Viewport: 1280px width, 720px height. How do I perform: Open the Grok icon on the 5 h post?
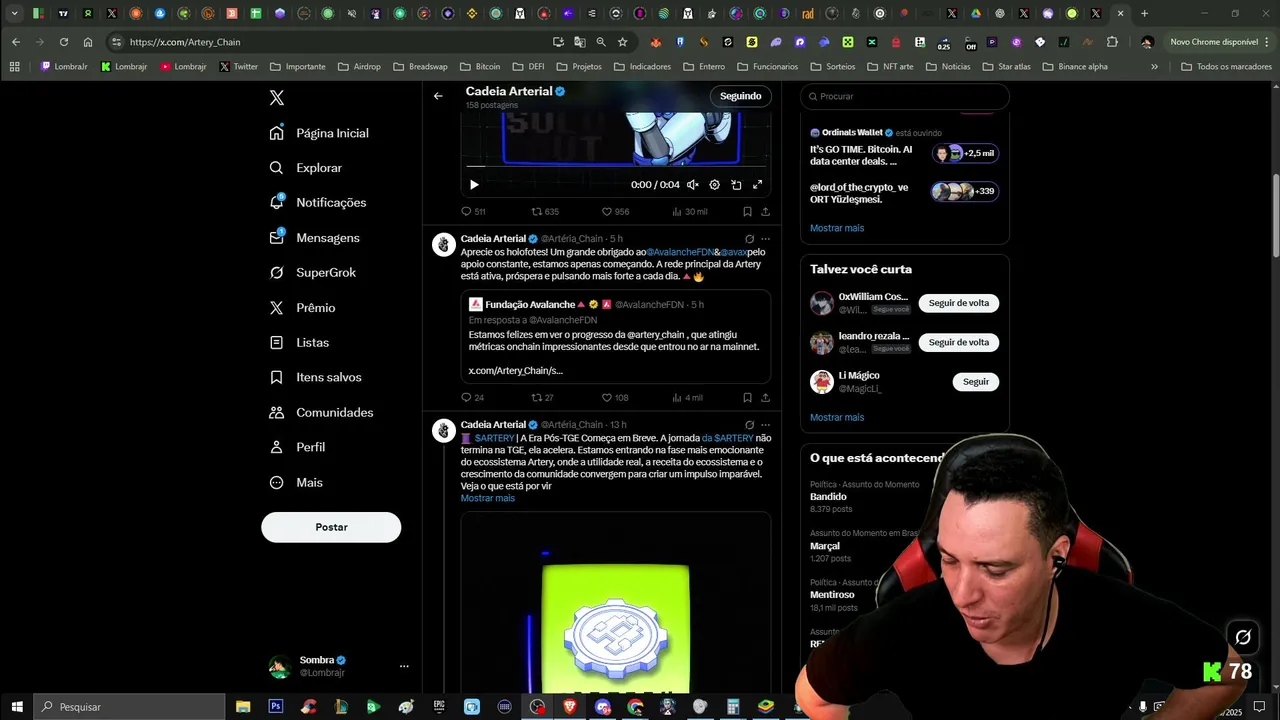(749, 239)
